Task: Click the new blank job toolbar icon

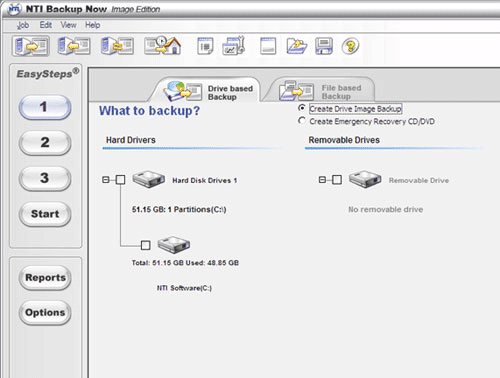Action: tap(268, 46)
